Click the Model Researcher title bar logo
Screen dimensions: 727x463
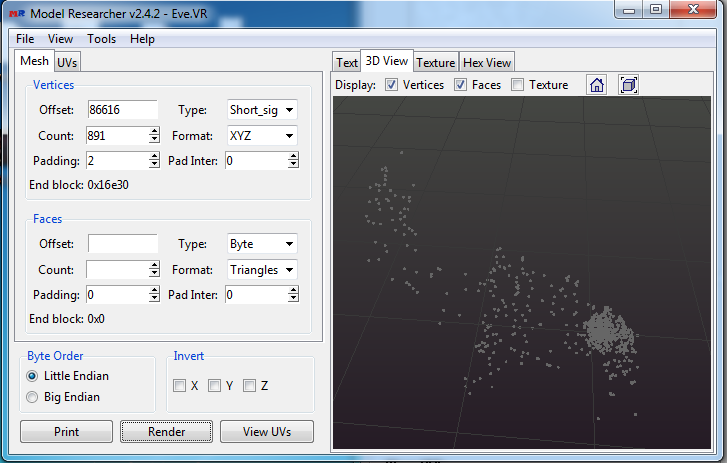pyautogui.click(x=17, y=13)
